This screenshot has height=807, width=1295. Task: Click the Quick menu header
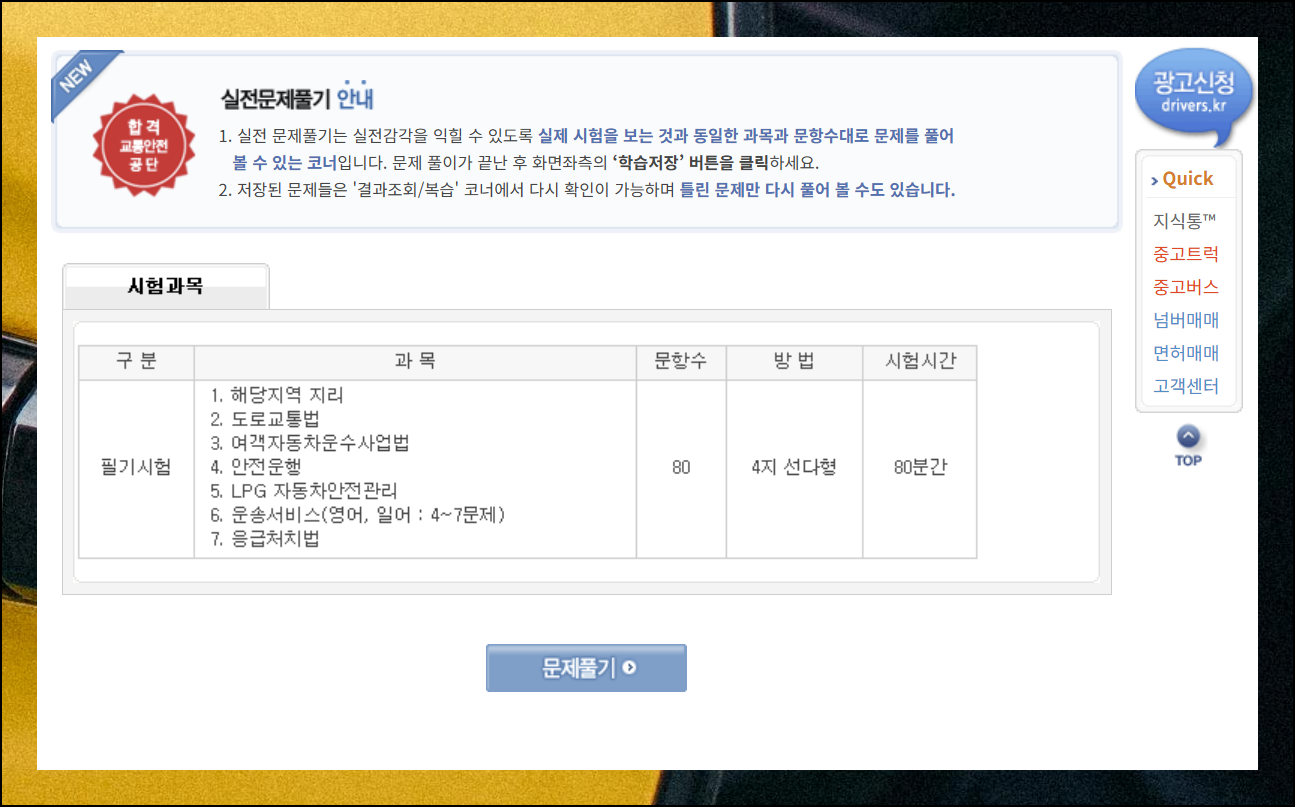1182,179
